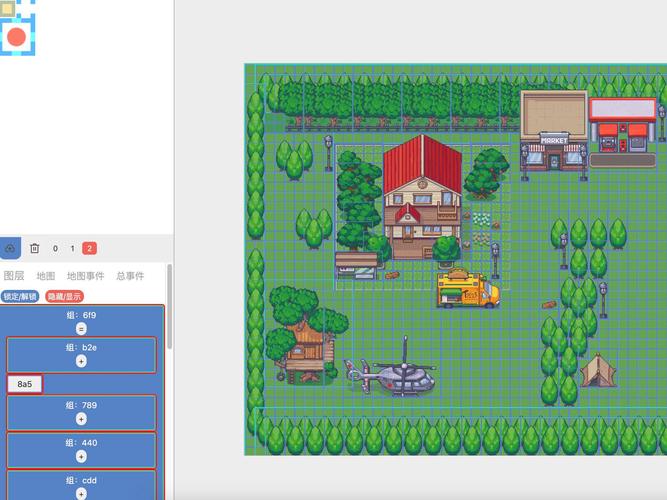The width and height of the screenshot is (667, 500).
Task: Click the 8a5 layer item
Action: [25, 384]
